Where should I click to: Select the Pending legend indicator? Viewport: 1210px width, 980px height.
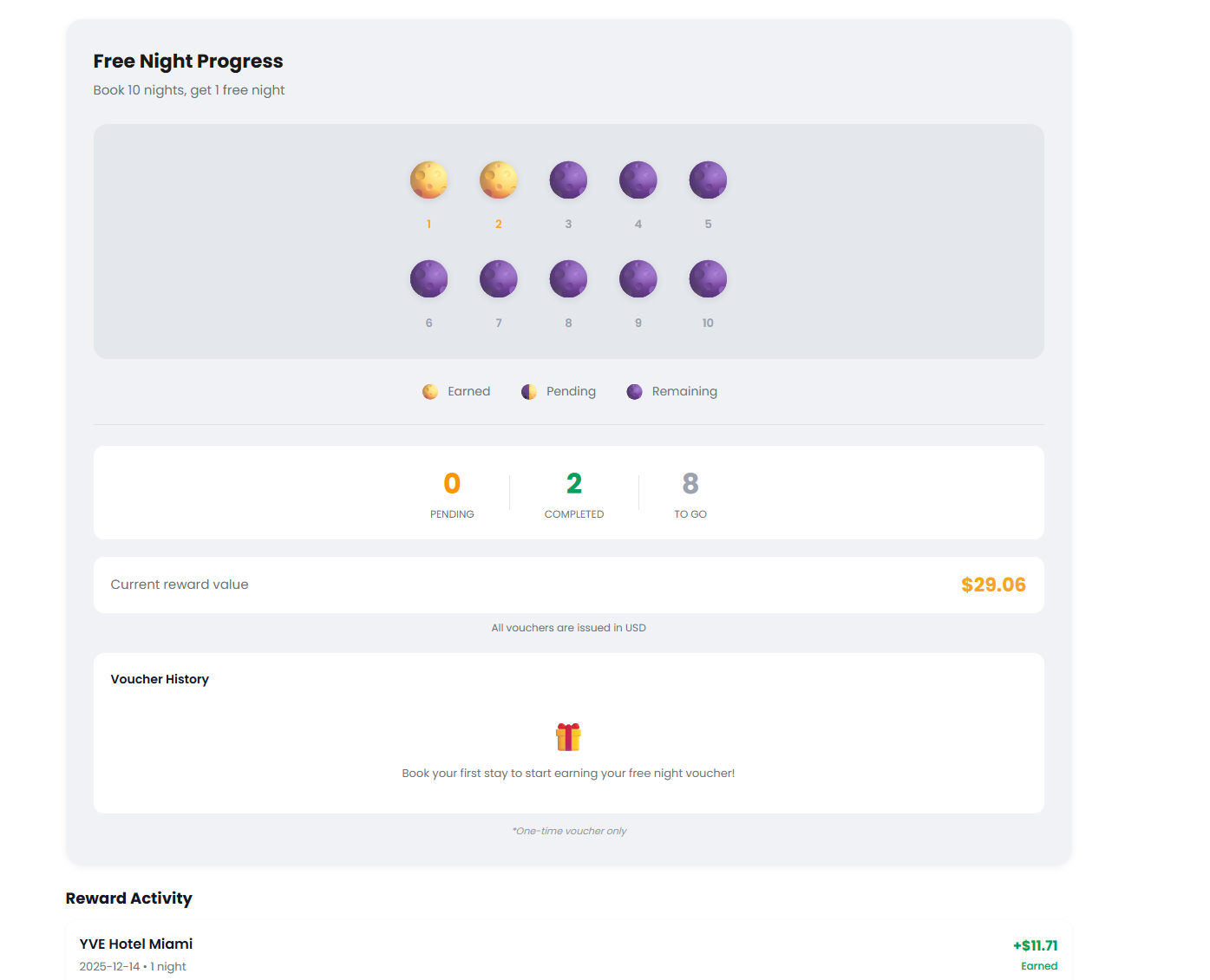click(x=529, y=391)
